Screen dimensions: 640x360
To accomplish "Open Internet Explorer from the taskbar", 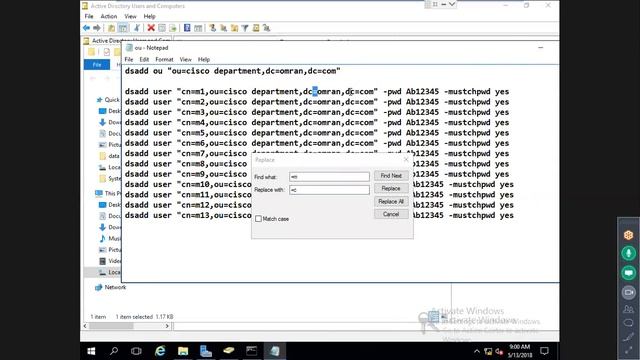I will [160, 351].
